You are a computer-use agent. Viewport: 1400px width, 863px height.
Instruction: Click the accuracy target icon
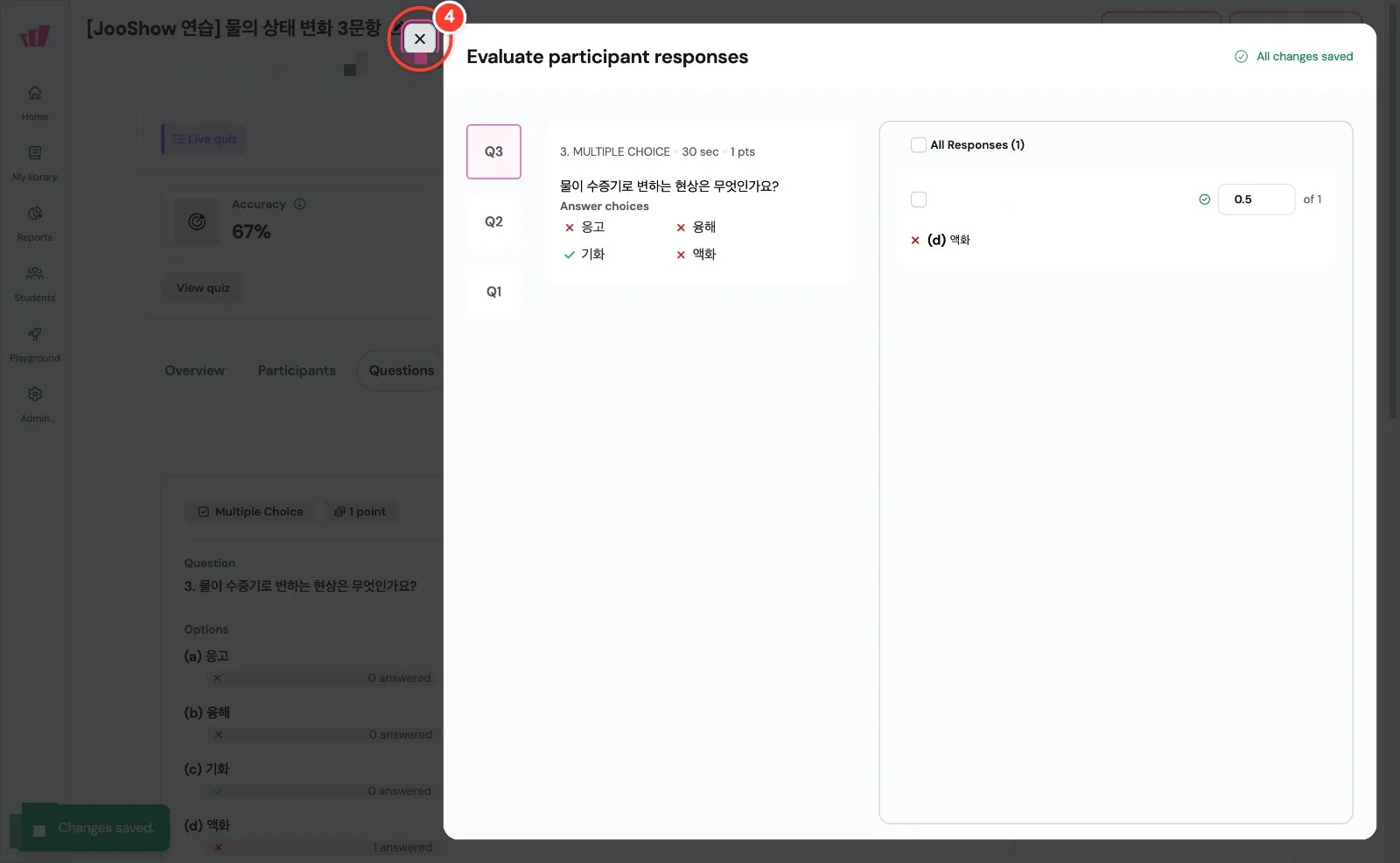pos(197,221)
